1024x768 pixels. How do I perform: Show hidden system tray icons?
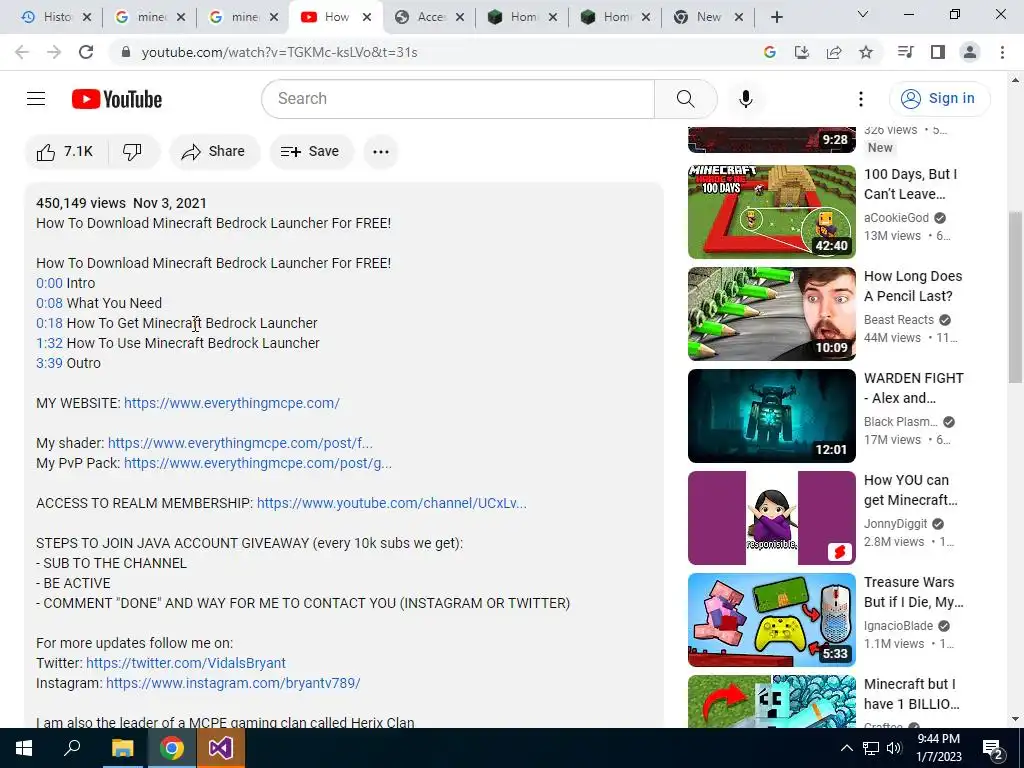tap(846, 748)
